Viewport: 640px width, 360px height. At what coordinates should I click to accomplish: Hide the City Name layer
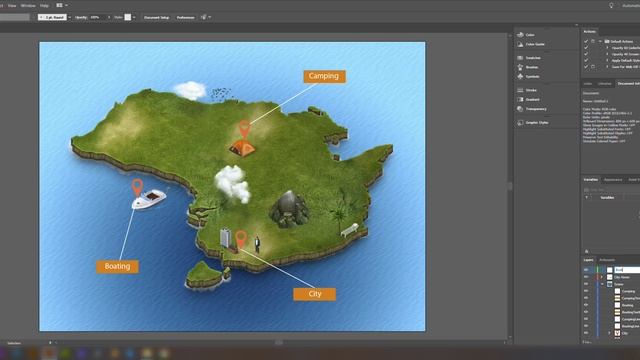click(x=586, y=277)
